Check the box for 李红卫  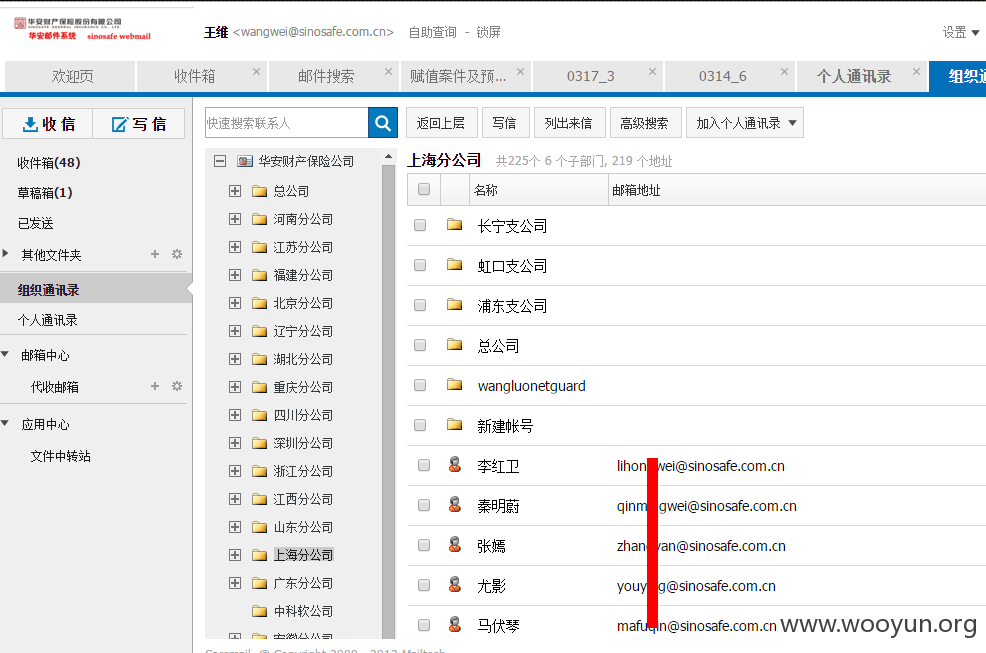tap(424, 465)
